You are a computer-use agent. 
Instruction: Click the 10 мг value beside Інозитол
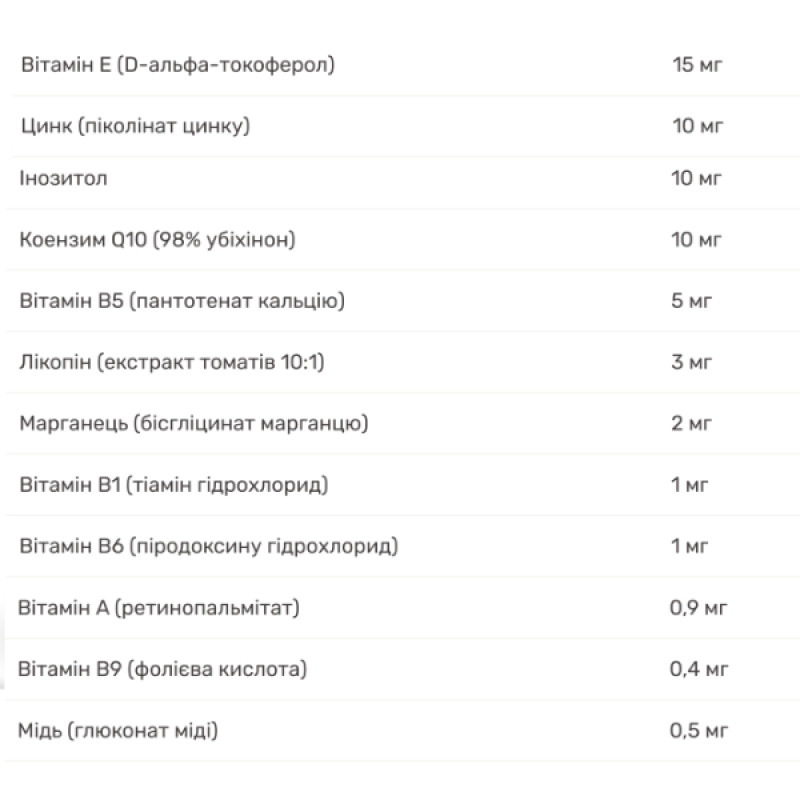pos(696,179)
